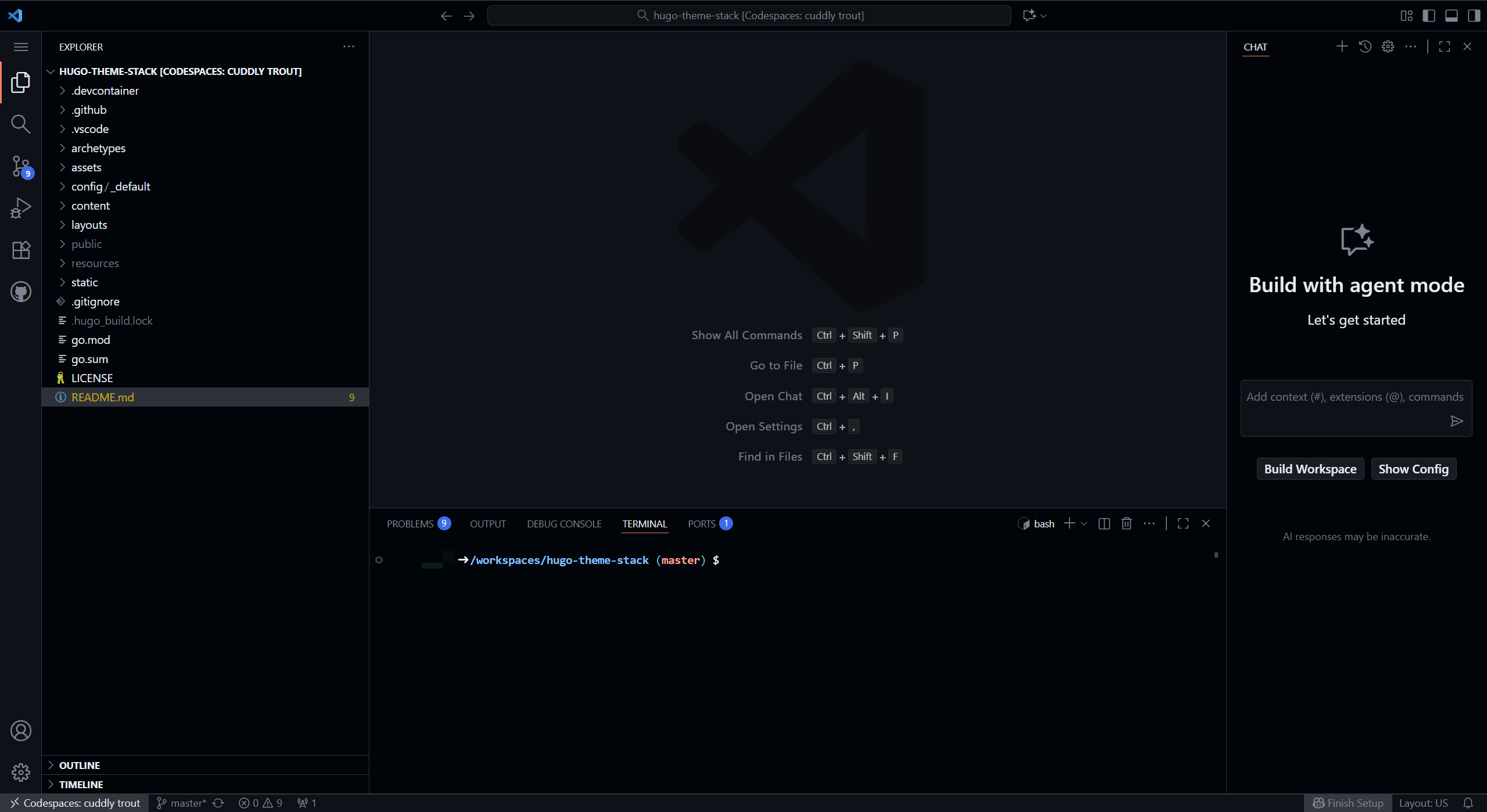Open the Manage gear at bottom of activity bar

20,773
